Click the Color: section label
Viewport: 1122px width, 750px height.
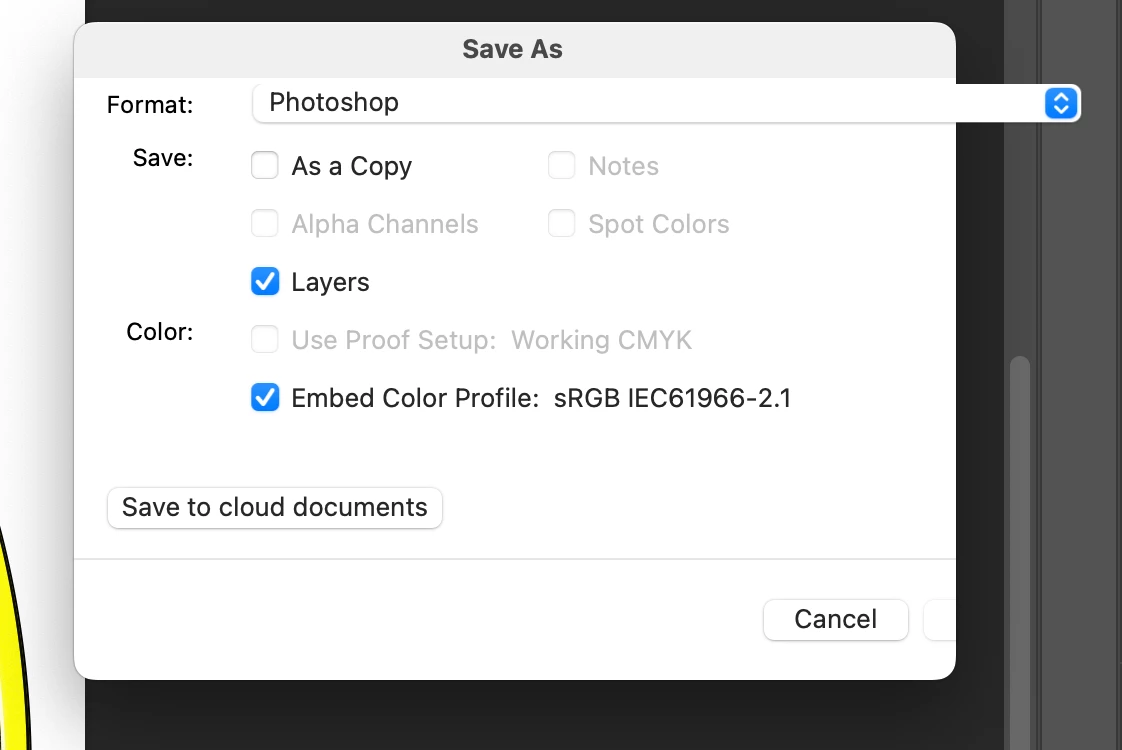point(160,332)
